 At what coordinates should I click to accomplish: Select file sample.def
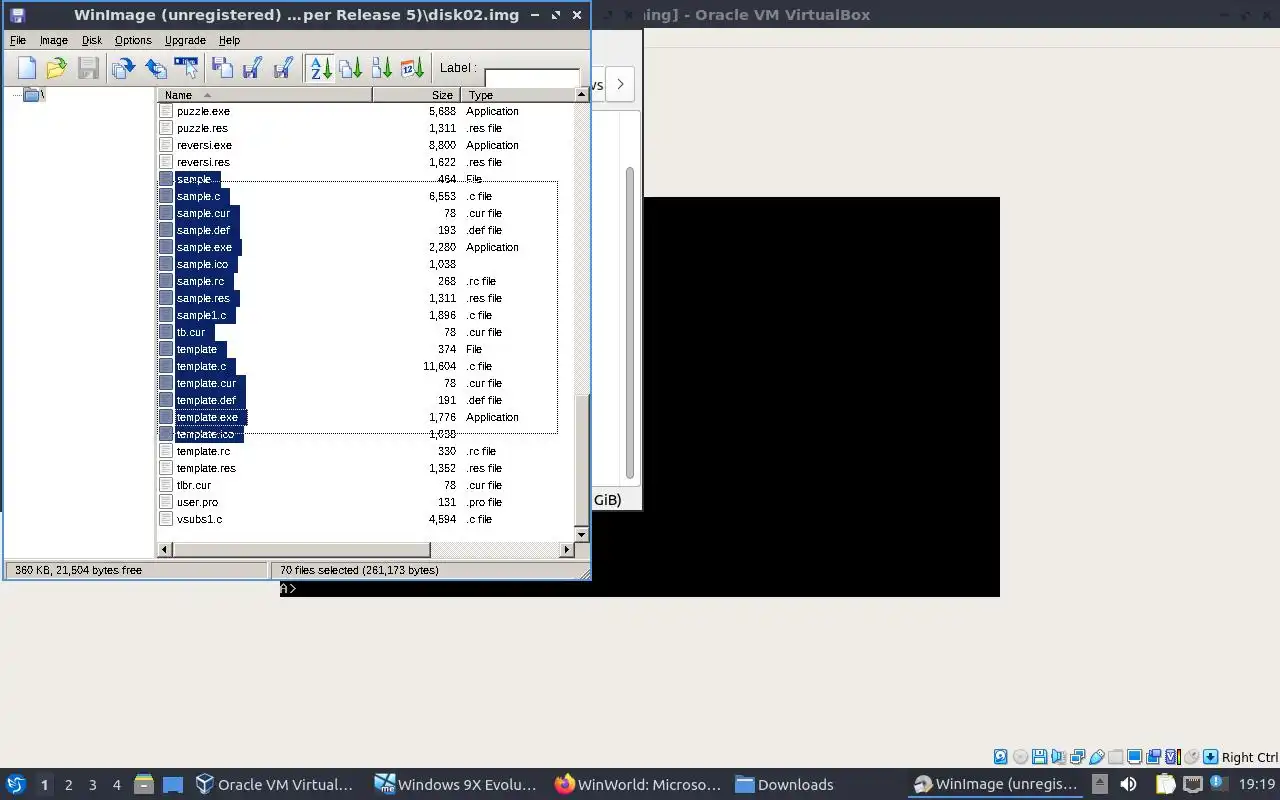(203, 230)
